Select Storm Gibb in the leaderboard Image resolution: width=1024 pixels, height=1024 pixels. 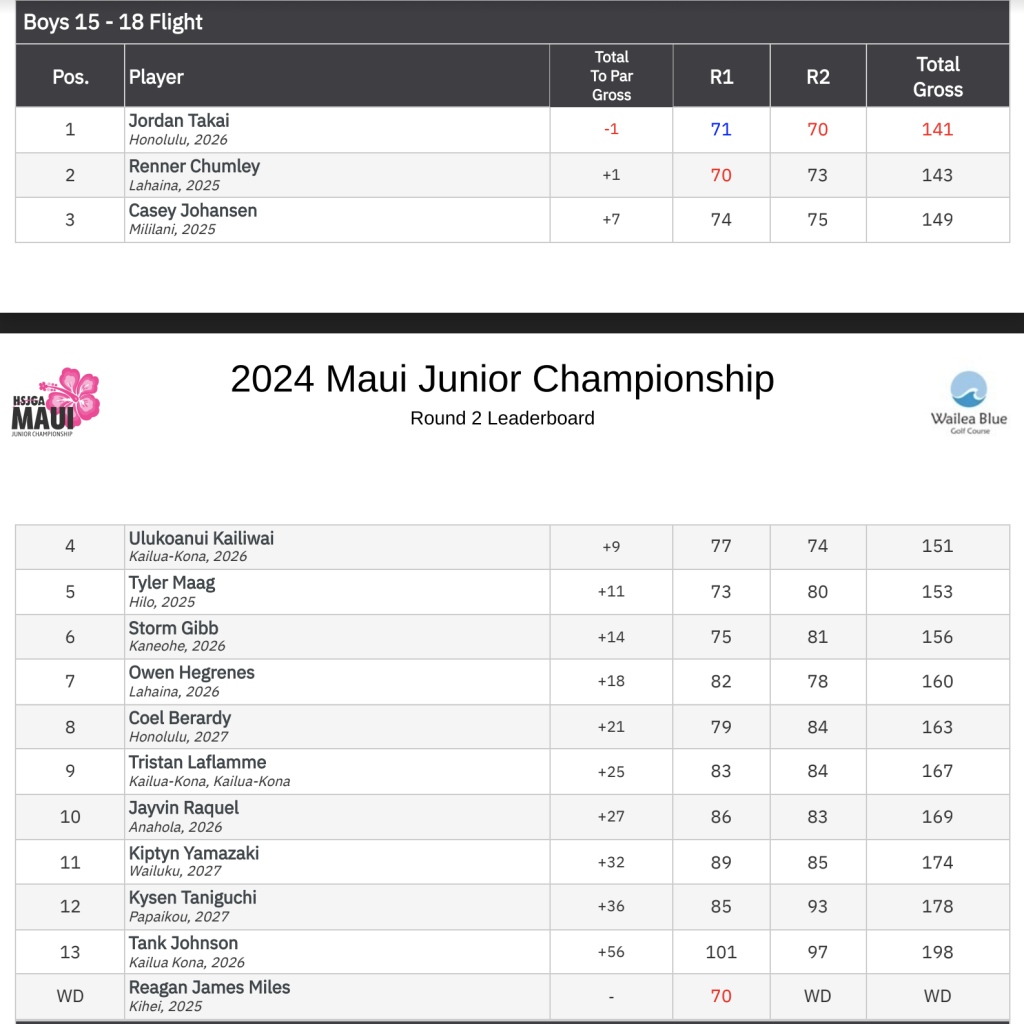pyautogui.click(x=173, y=628)
